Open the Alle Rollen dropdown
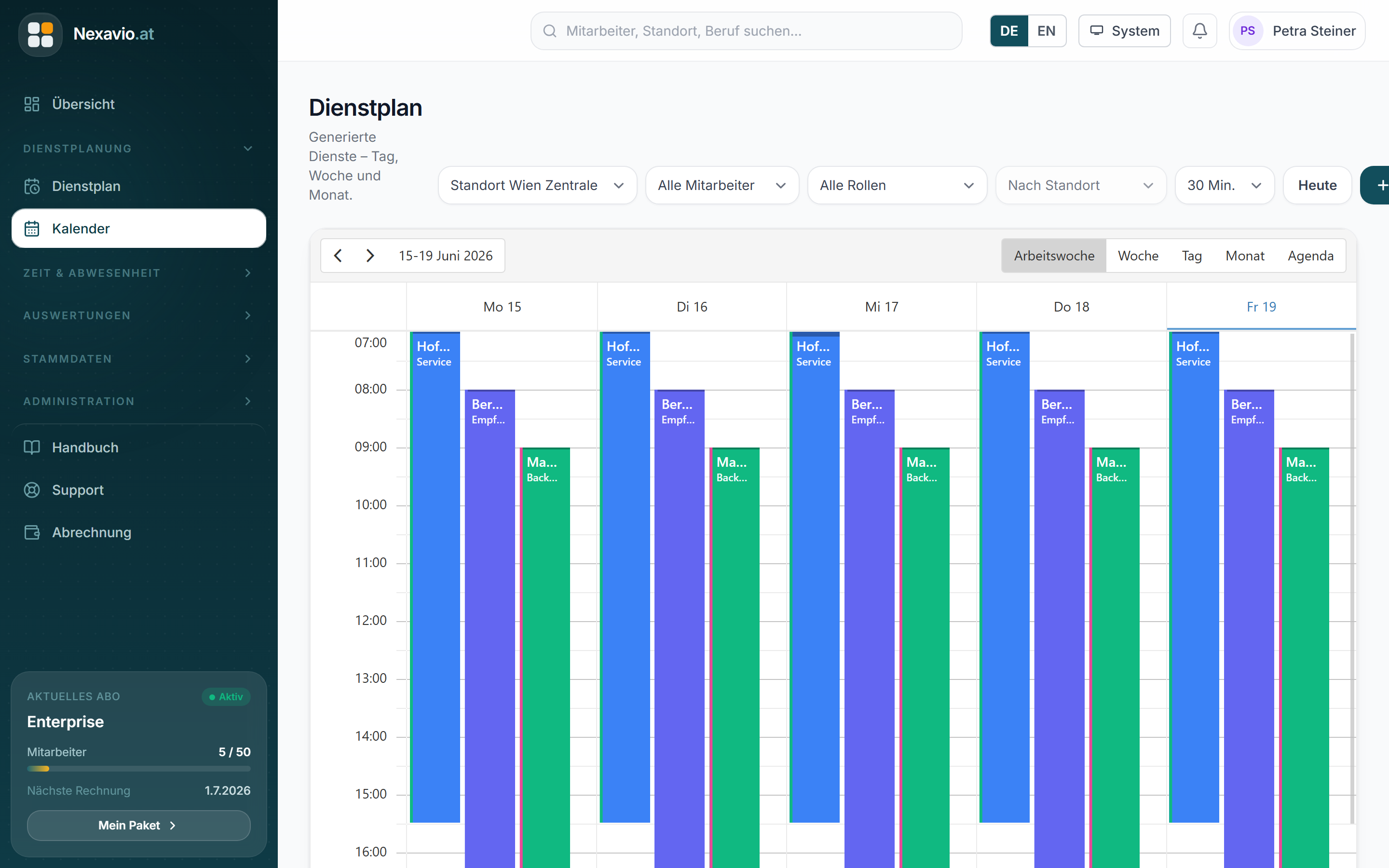Screen dimensions: 1389x868 897,186
